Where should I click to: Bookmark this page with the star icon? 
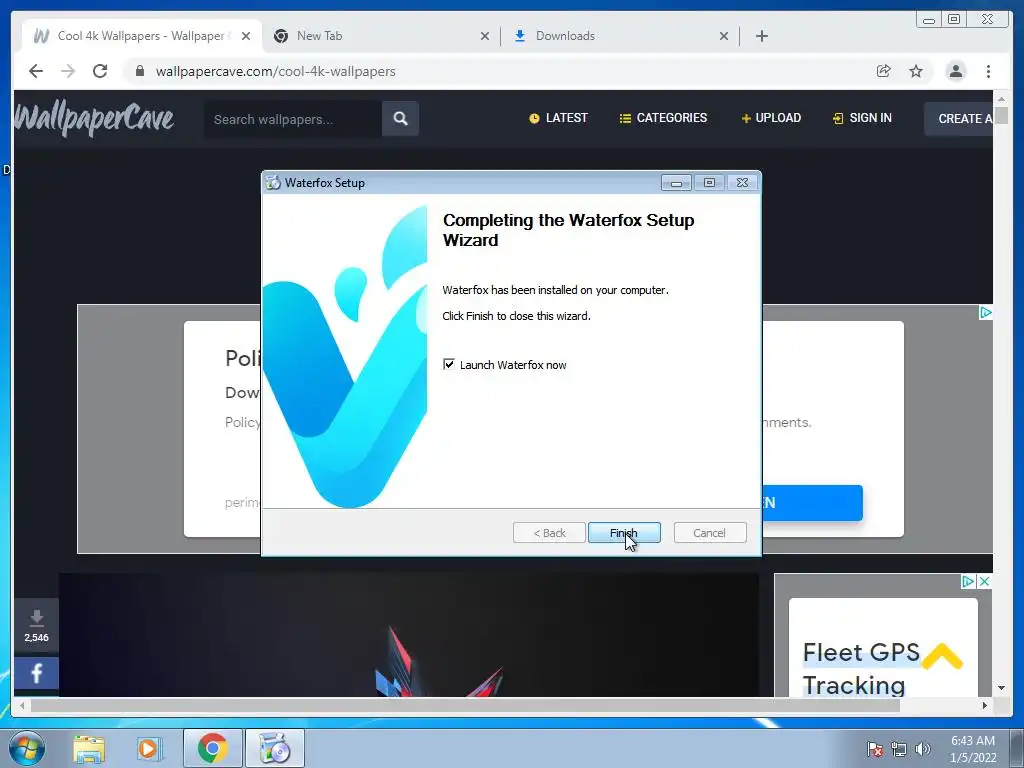pos(916,71)
